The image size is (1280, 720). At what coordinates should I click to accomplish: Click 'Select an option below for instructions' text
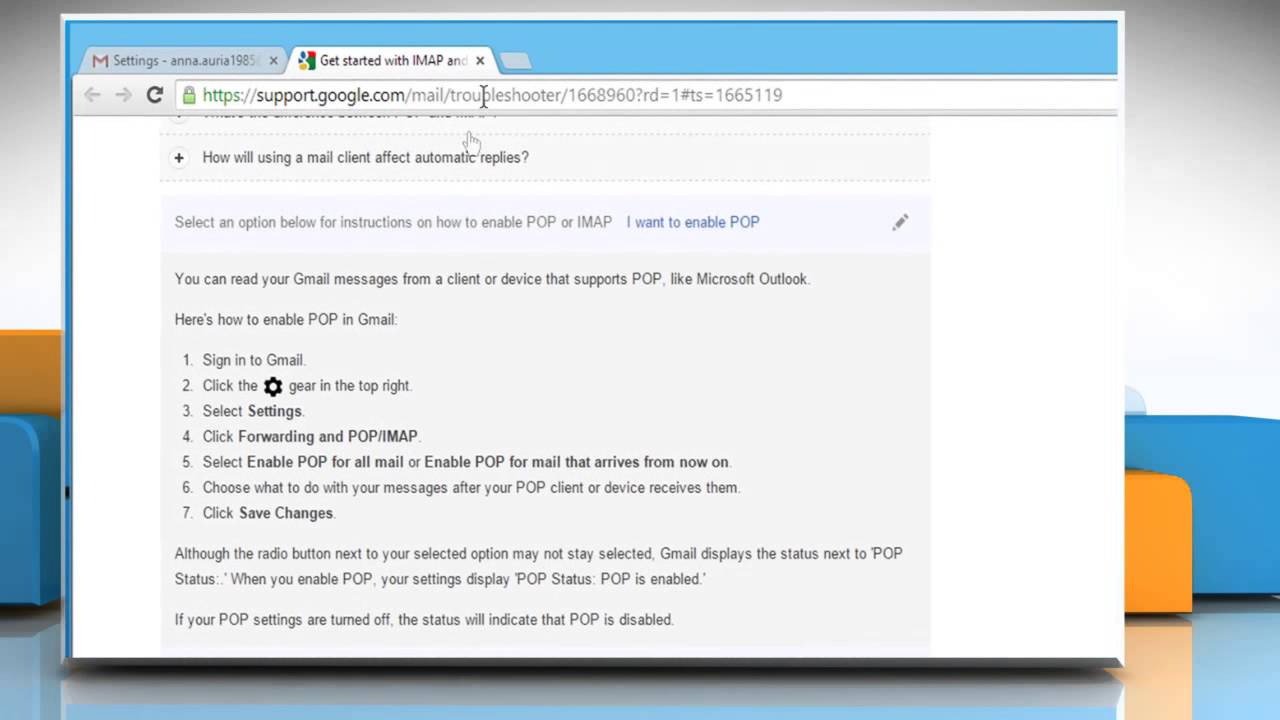pyautogui.click(x=393, y=222)
